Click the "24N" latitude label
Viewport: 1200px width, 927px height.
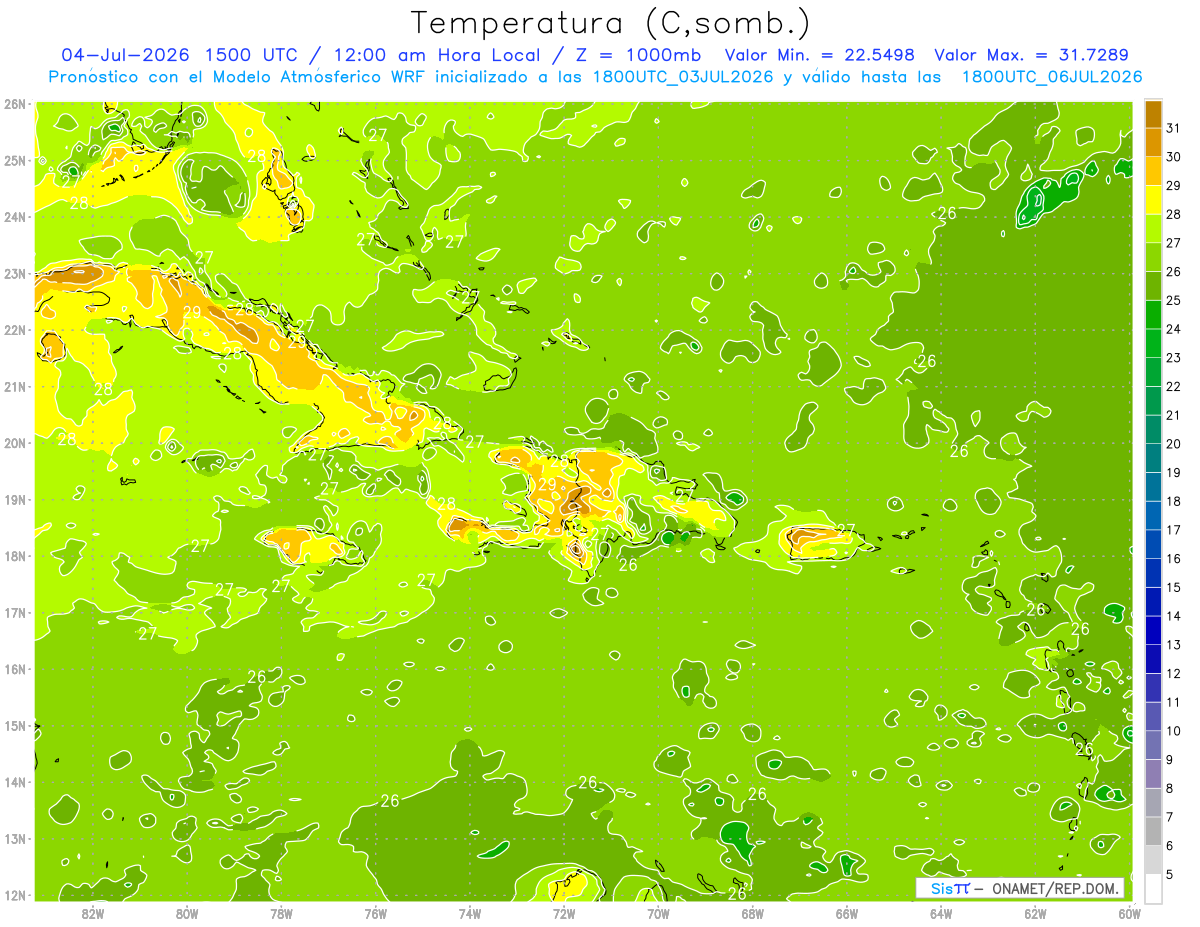[14, 217]
